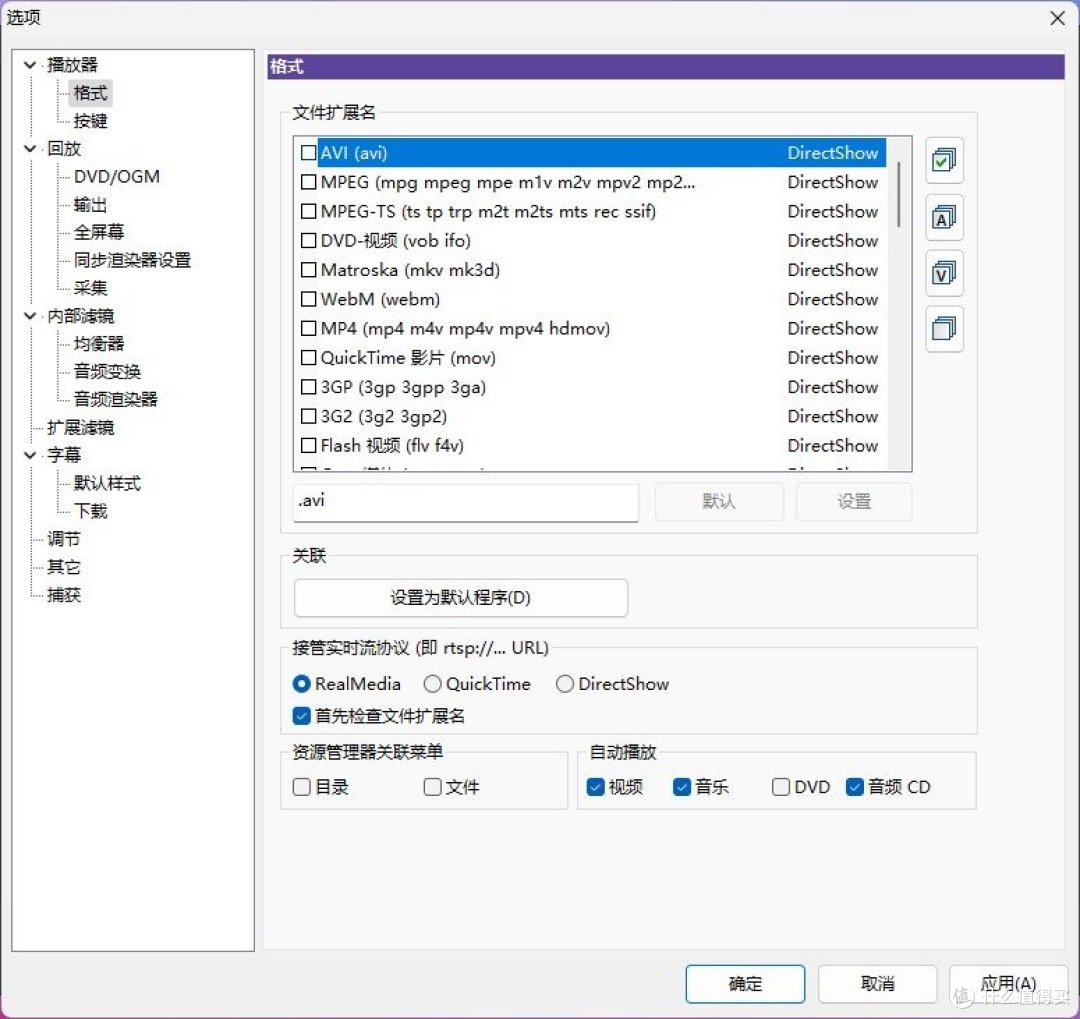Choose the DirectShow radio option

565,683
